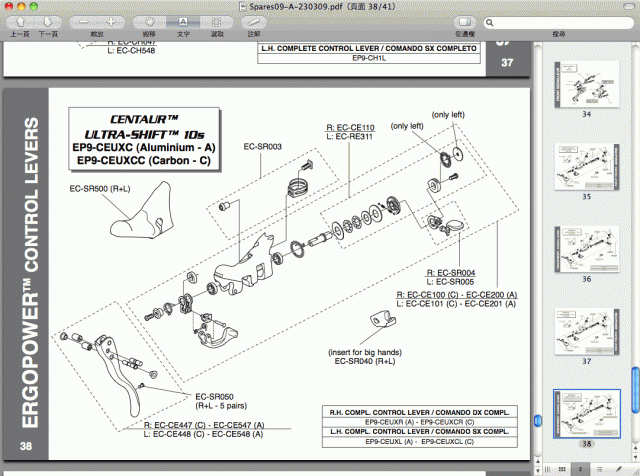Switch sidebar to table of contents view

pyautogui.click(x=600, y=469)
